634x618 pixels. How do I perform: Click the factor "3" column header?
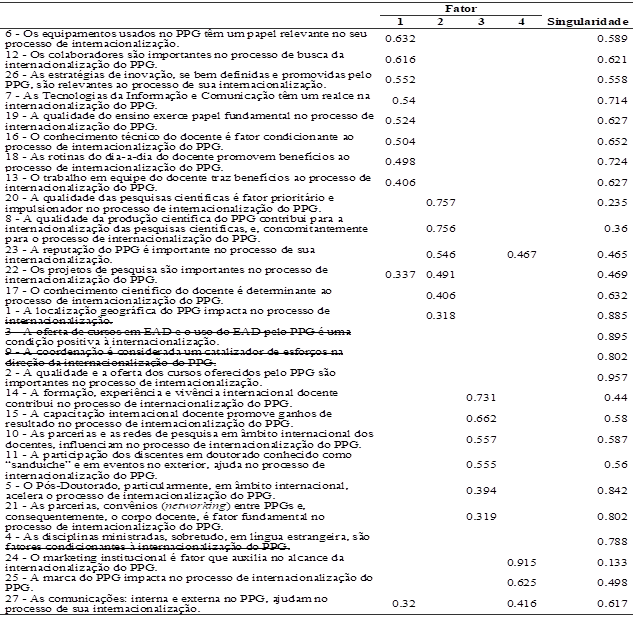pyautogui.click(x=482, y=21)
